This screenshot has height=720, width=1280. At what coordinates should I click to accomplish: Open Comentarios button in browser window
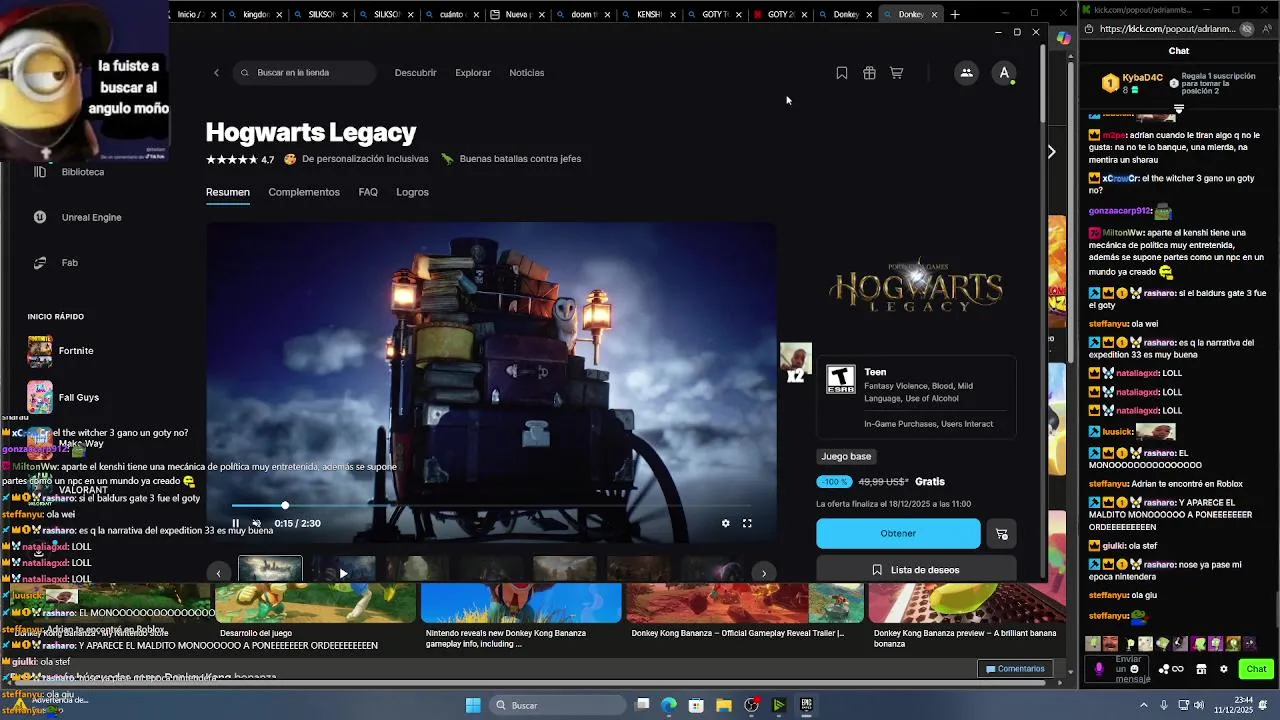pyautogui.click(x=1015, y=669)
